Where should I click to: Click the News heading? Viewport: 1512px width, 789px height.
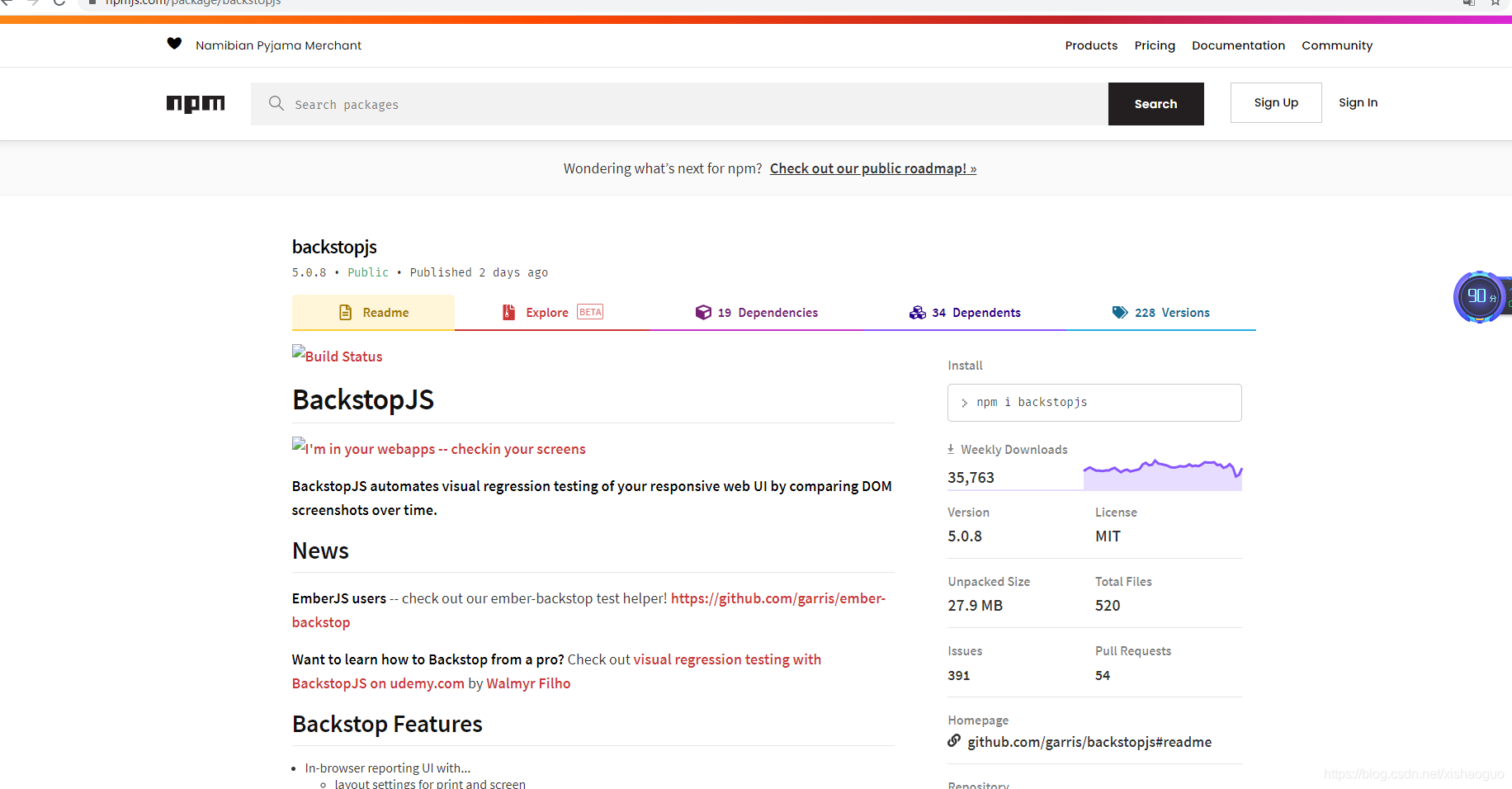[320, 550]
